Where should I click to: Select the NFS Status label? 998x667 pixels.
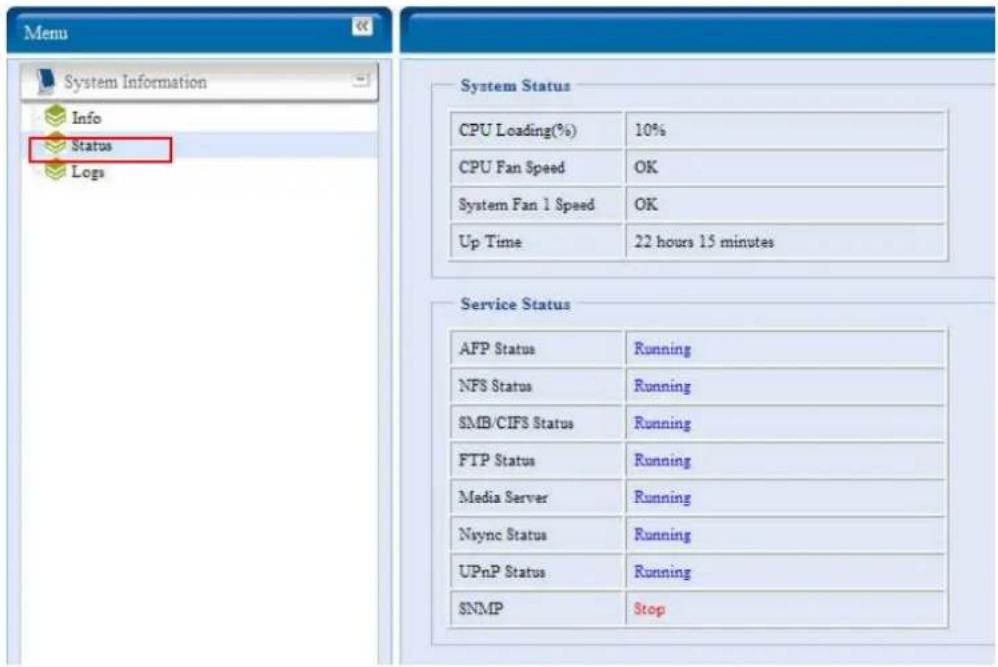coord(495,386)
